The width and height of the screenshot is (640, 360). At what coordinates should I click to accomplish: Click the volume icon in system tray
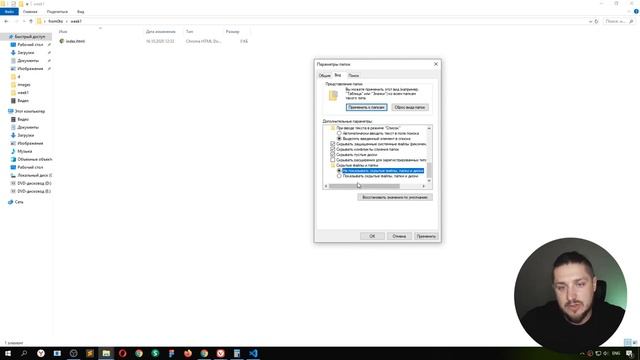(x=606, y=353)
